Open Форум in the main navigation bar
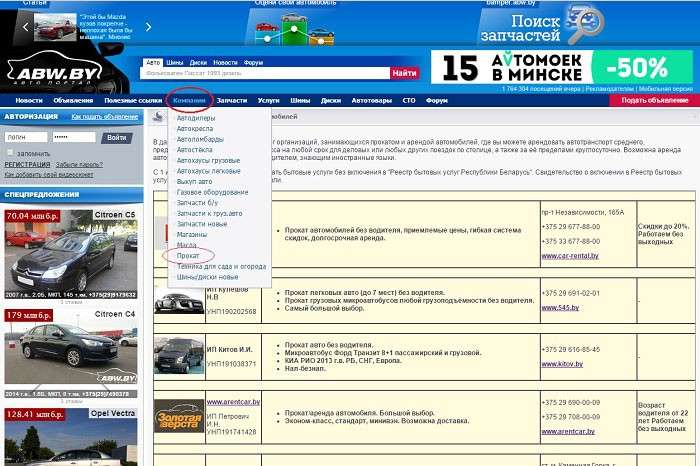 437,100
